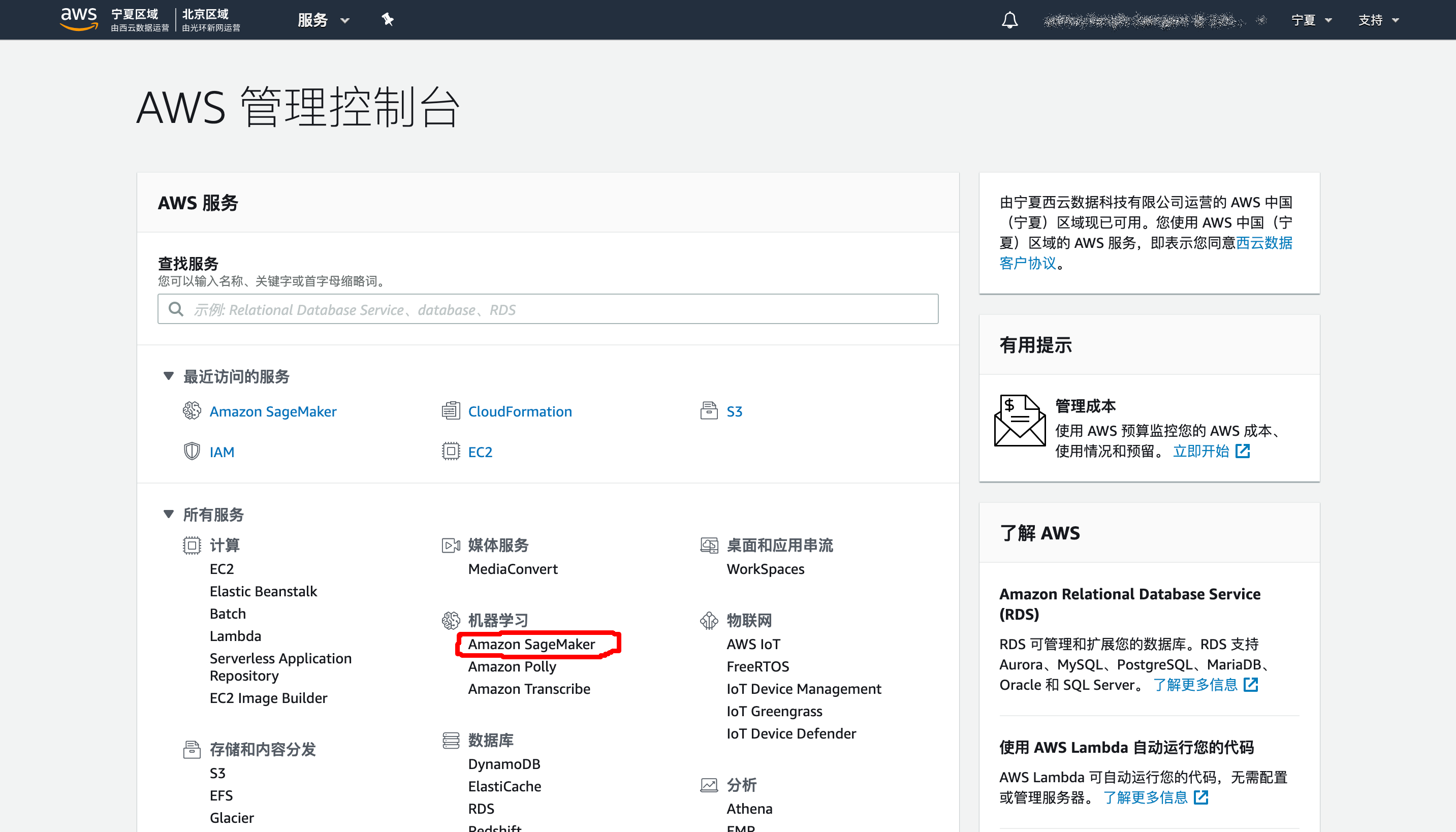The width and height of the screenshot is (1456, 832).
Task: Focus the 查找服务 search field
Action: [548, 309]
